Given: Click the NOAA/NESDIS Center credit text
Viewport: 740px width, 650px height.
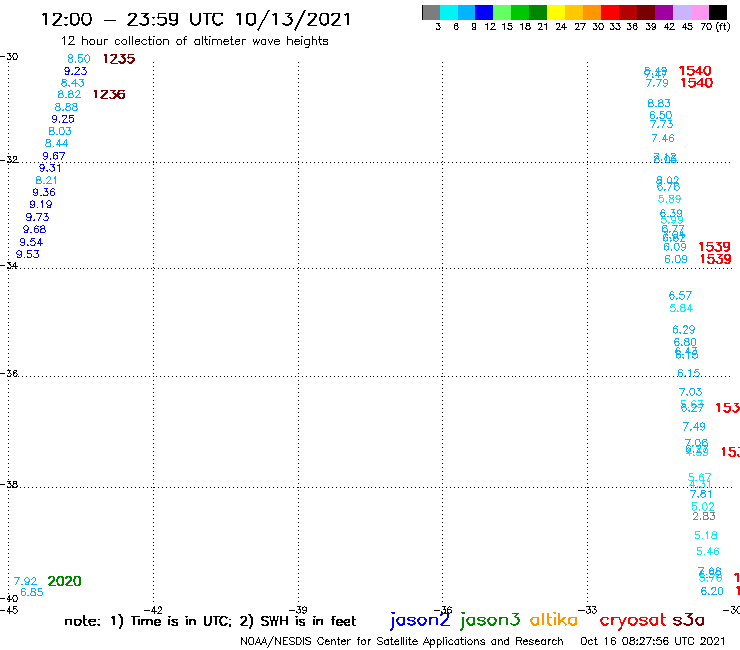Looking at the screenshot, I should click(x=402, y=641).
